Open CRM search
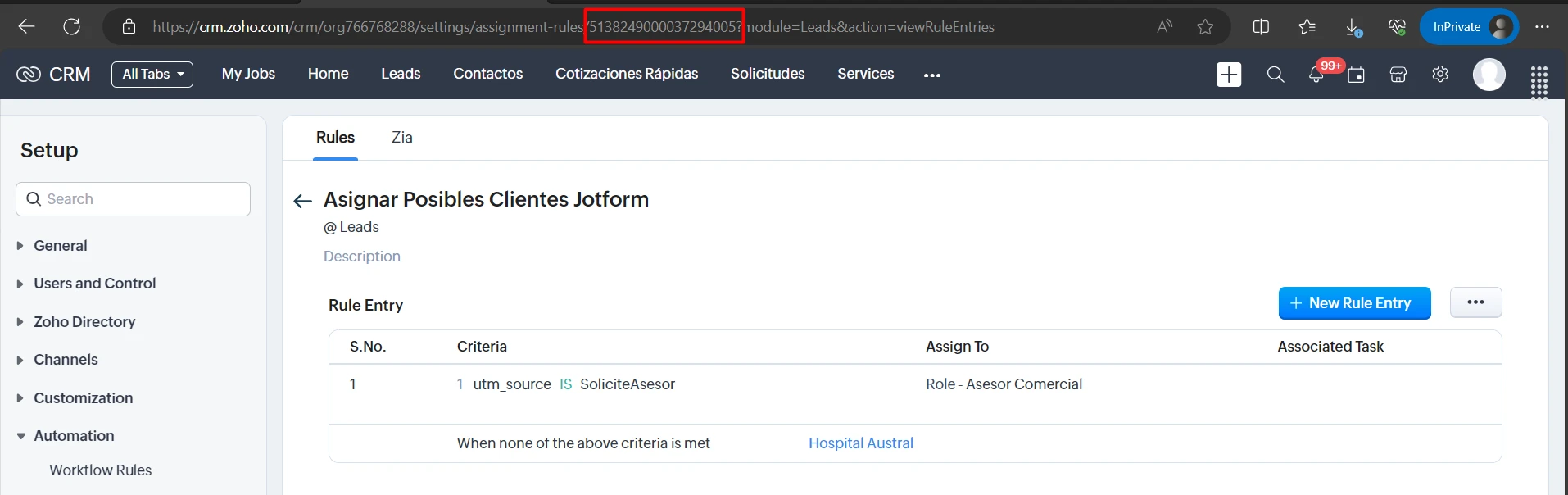The width and height of the screenshot is (1568, 495). [1275, 74]
